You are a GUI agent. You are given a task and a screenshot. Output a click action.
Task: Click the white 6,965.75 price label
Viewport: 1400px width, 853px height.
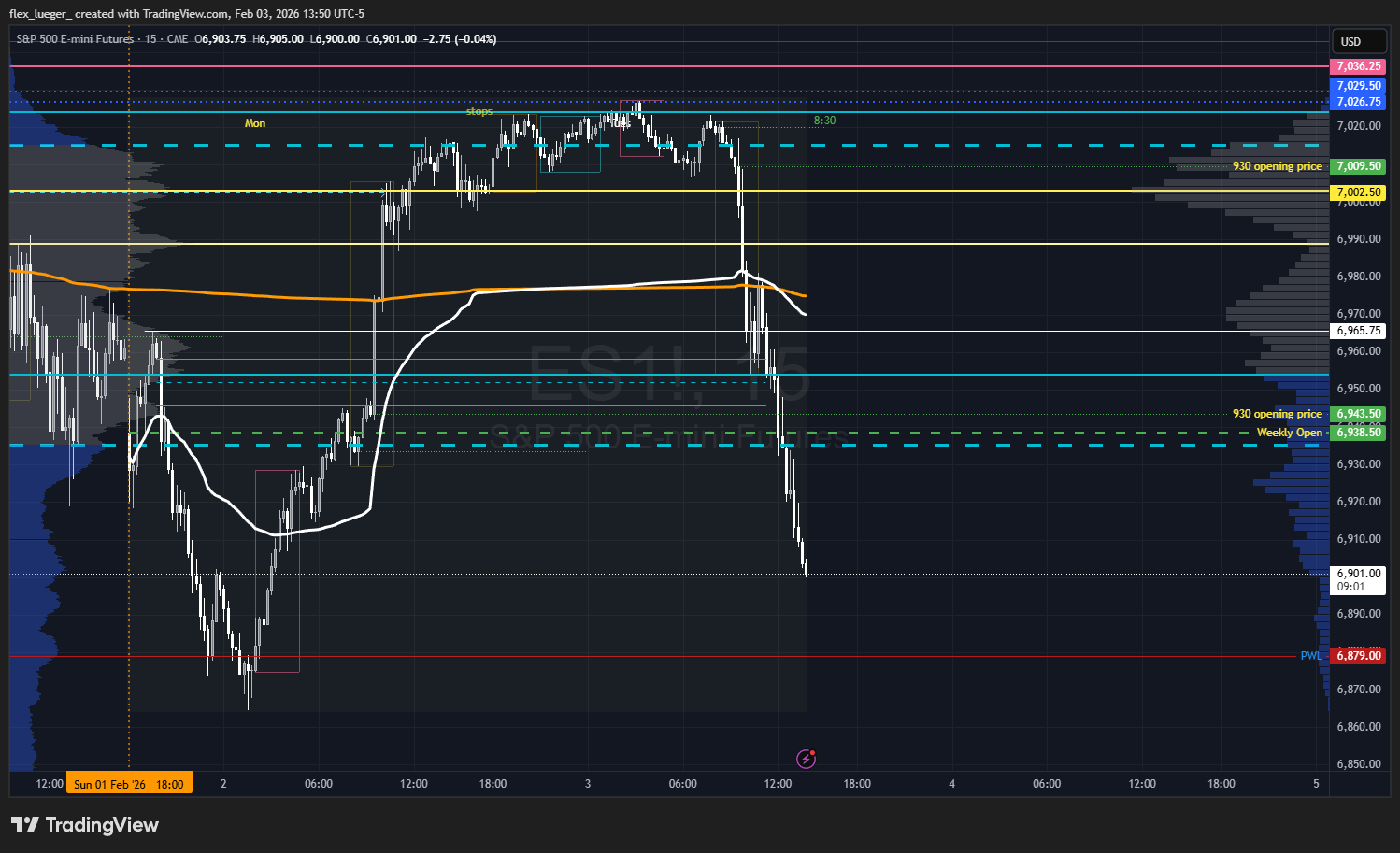pos(1357,331)
